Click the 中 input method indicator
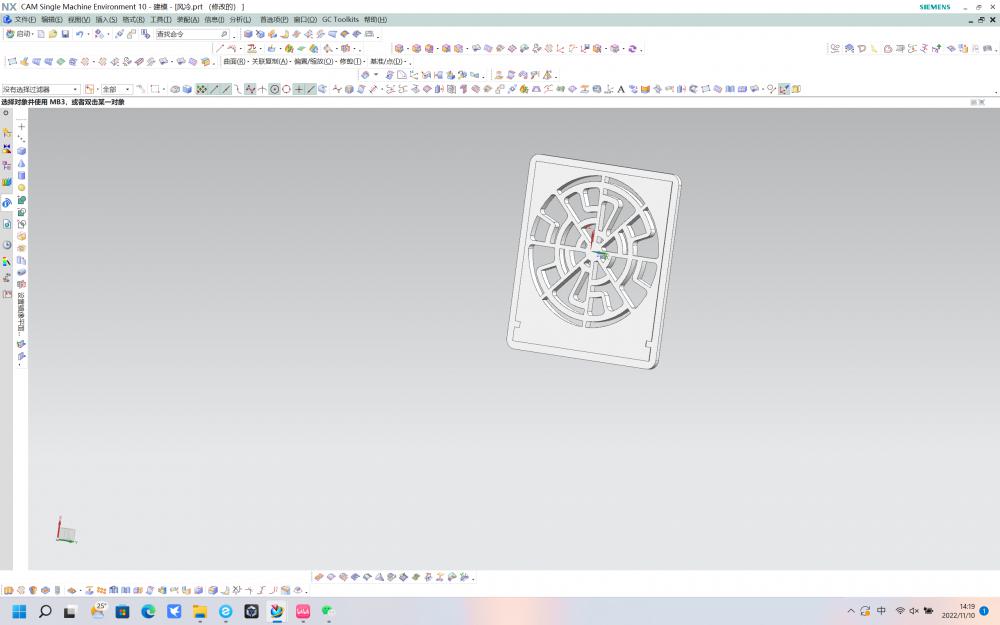1000x625 pixels. [881, 611]
